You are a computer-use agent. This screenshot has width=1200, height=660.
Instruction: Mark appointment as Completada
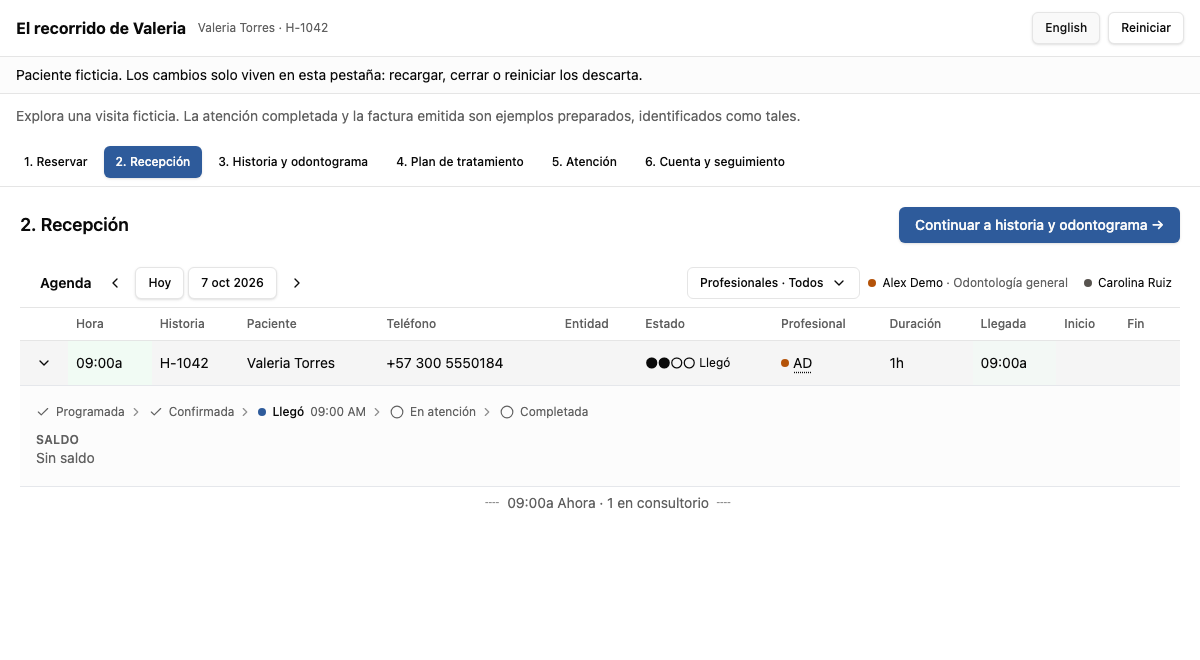[544, 412]
